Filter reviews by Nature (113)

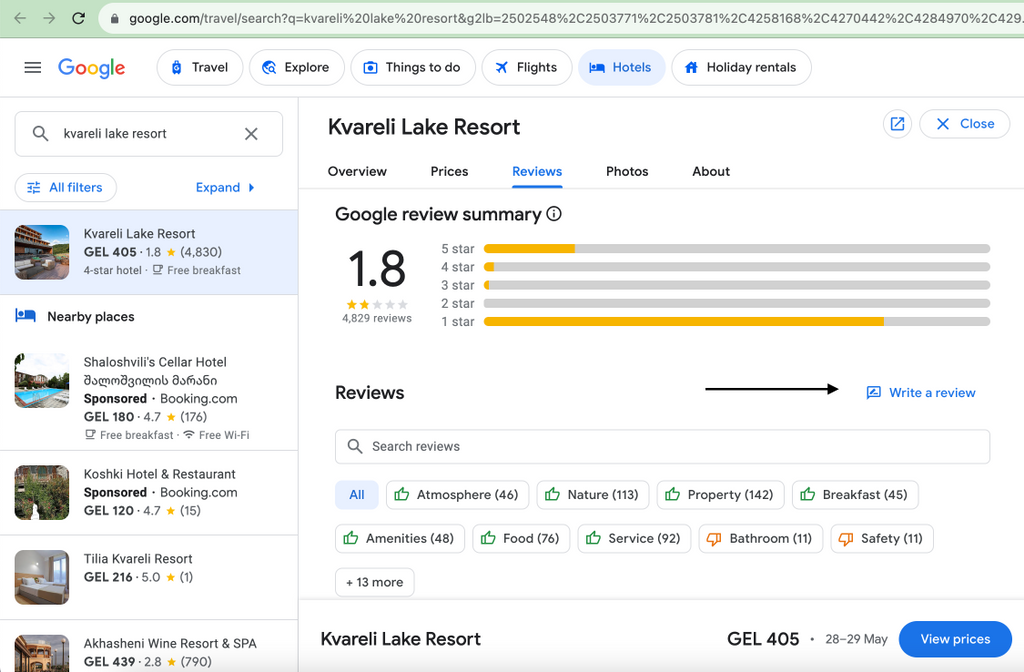pyautogui.click(x=592, y=494)
